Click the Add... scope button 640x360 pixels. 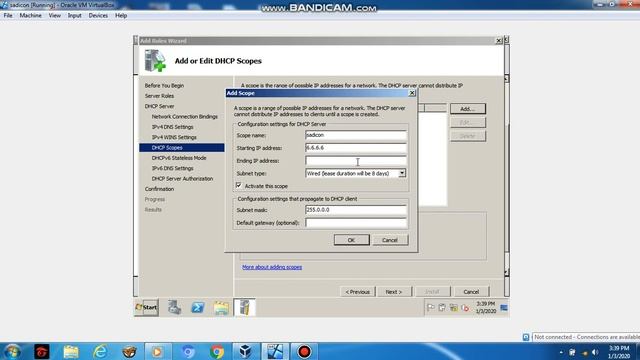pos(468,109)
